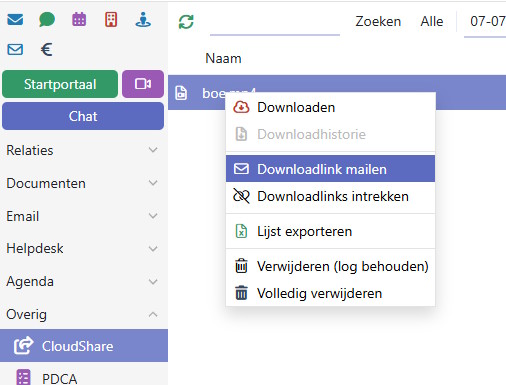Click the euro sign icon
Viewport: 506px width, 385px height.
point(47,50)
